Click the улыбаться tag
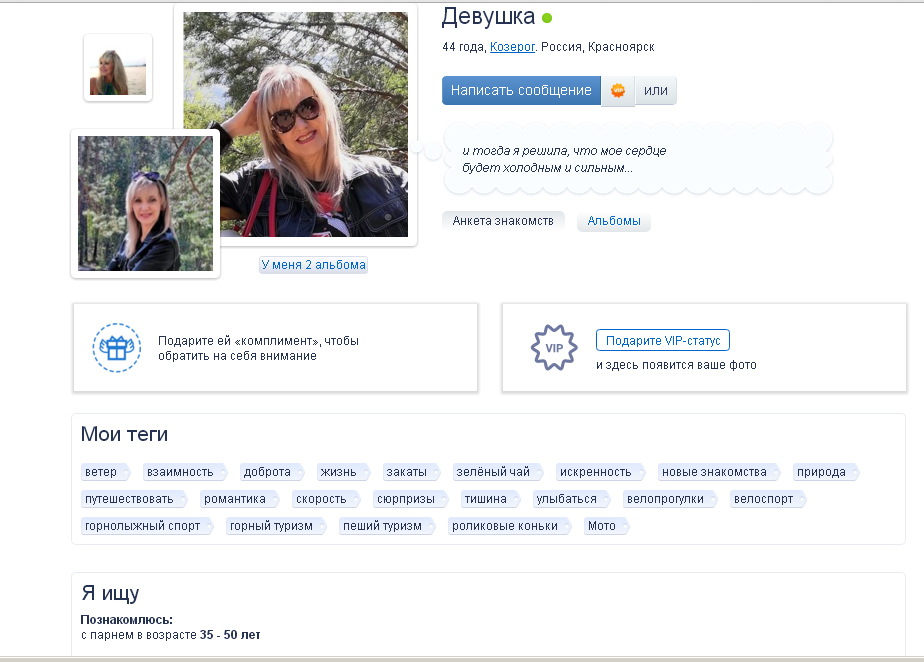 pos(570,499)
